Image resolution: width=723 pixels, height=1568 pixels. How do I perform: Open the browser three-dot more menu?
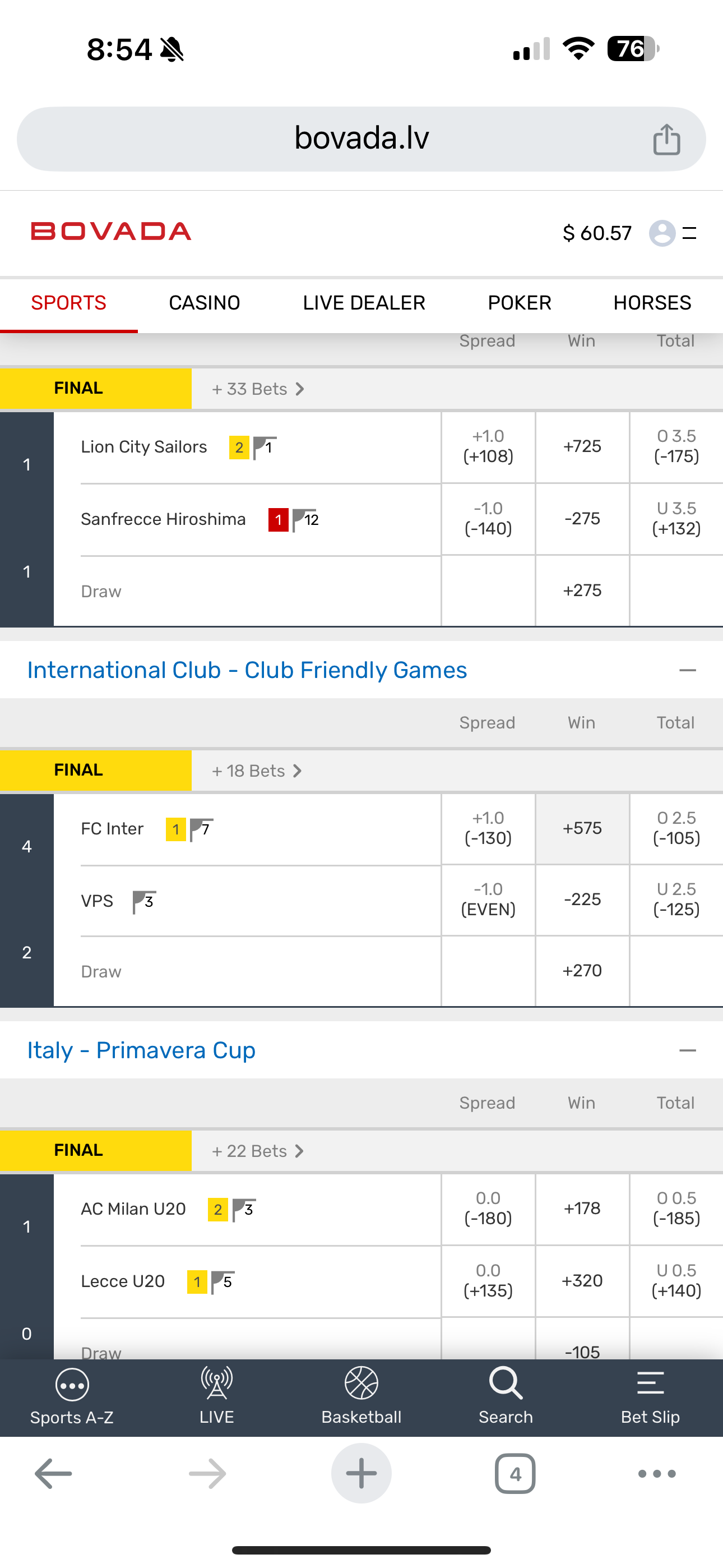(x=657, y=1474)
